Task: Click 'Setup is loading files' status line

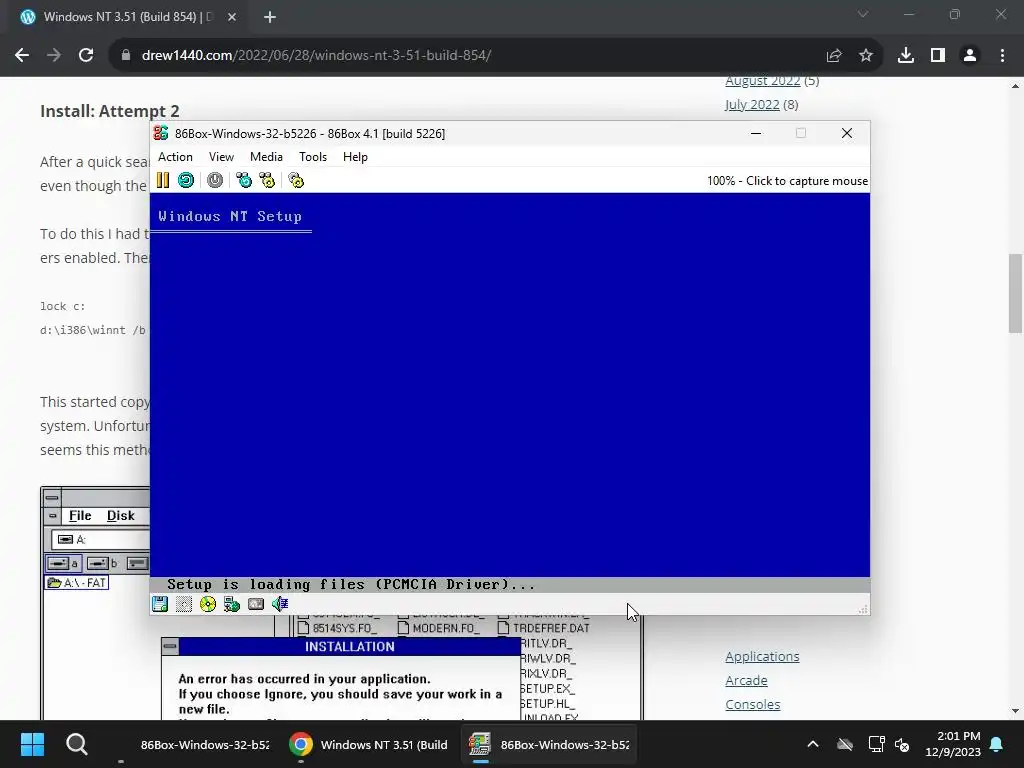Action: [x=351, y=584]
